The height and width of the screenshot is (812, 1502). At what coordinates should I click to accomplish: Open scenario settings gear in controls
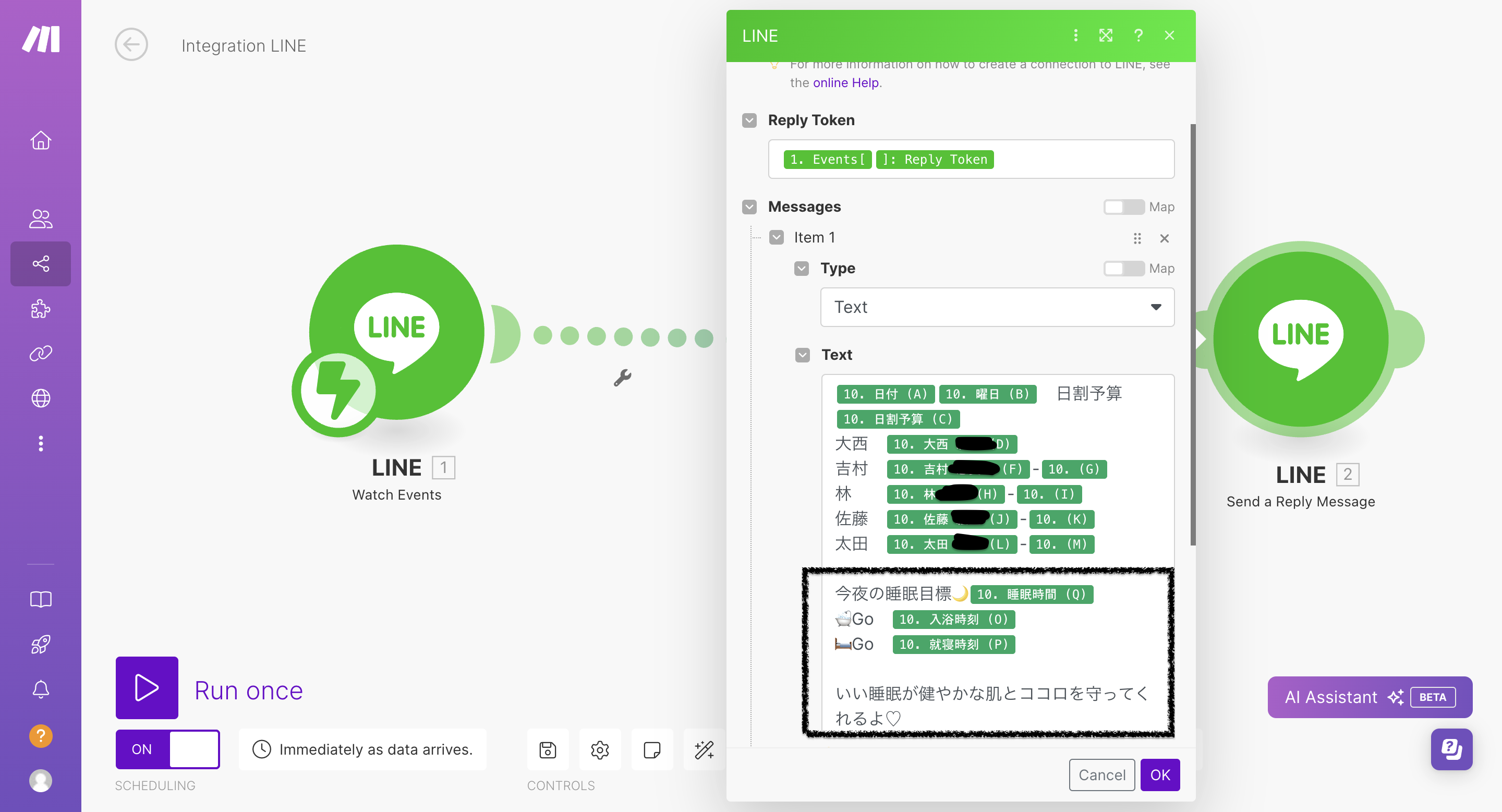(x=599, y=749)
